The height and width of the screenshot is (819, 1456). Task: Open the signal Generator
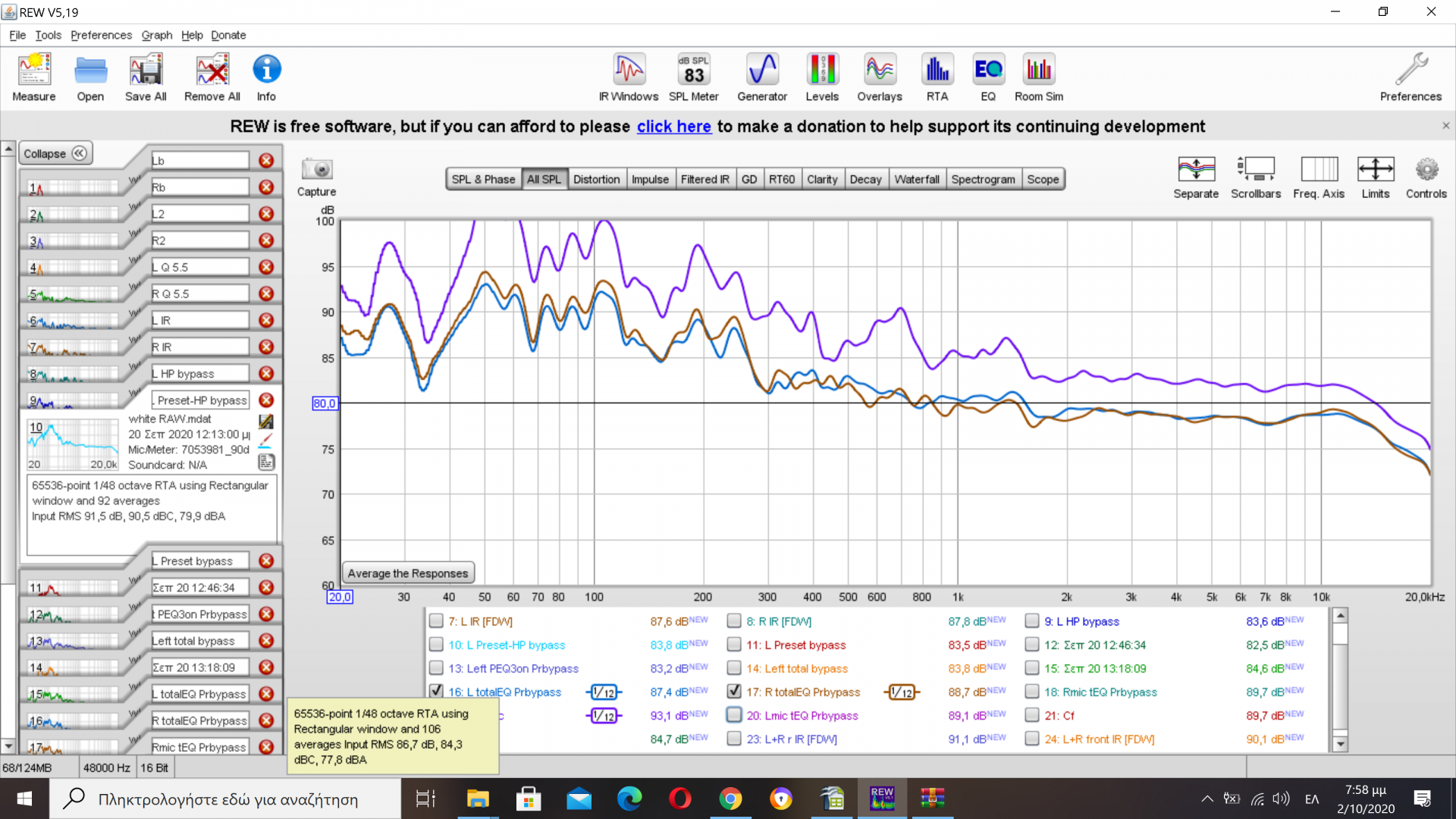click(762, 77)
